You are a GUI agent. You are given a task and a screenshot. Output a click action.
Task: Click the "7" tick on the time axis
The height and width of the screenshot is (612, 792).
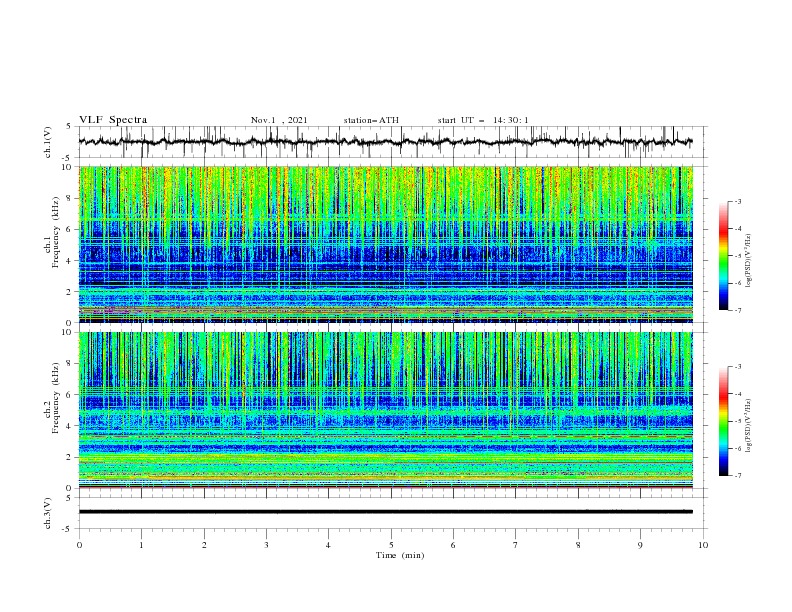516,545
